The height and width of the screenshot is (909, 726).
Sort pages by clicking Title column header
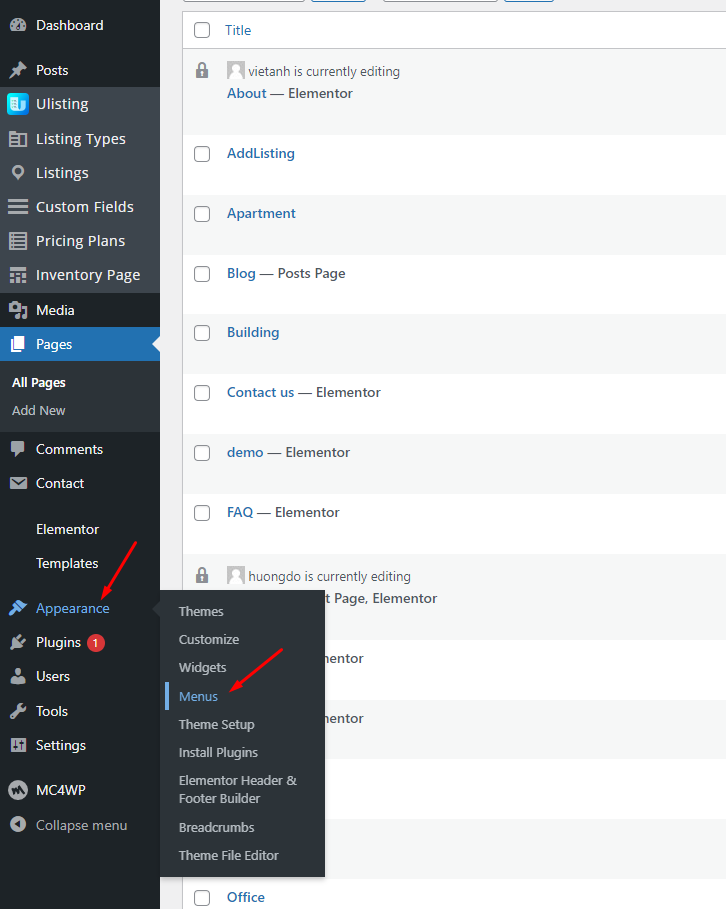click(238, 30)
